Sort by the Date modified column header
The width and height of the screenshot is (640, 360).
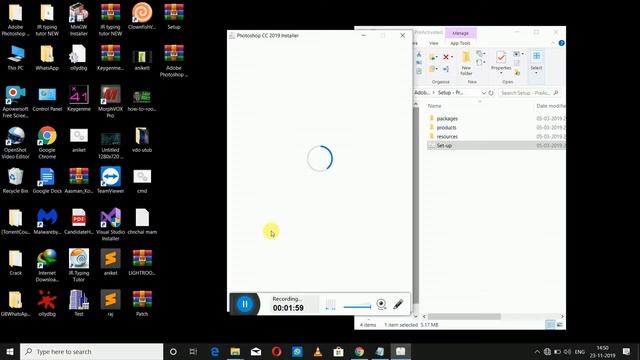pyautogui.click(x=551, y=106)
